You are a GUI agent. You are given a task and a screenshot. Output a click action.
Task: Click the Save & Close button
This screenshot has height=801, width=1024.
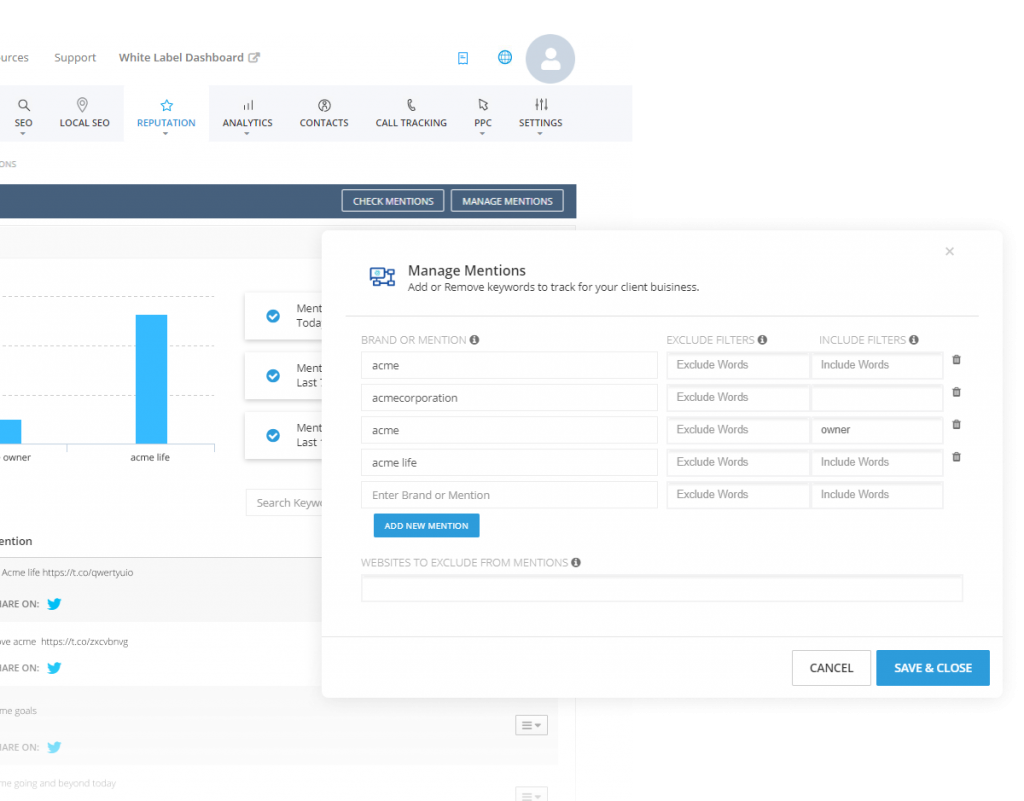click(x=933, y=668)
